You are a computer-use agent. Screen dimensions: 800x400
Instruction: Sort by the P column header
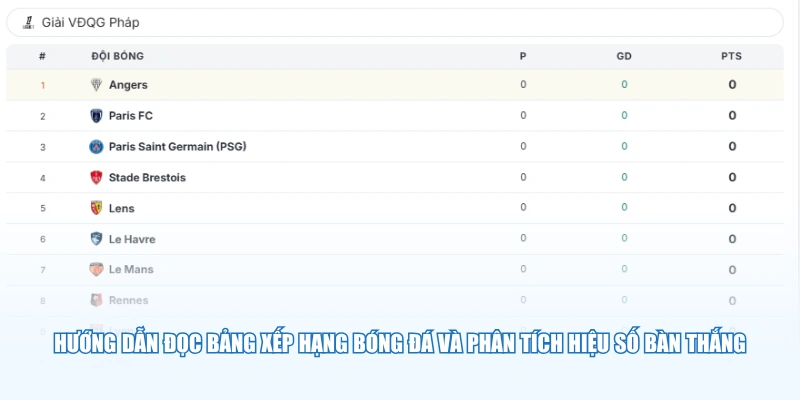coord(523,56)
